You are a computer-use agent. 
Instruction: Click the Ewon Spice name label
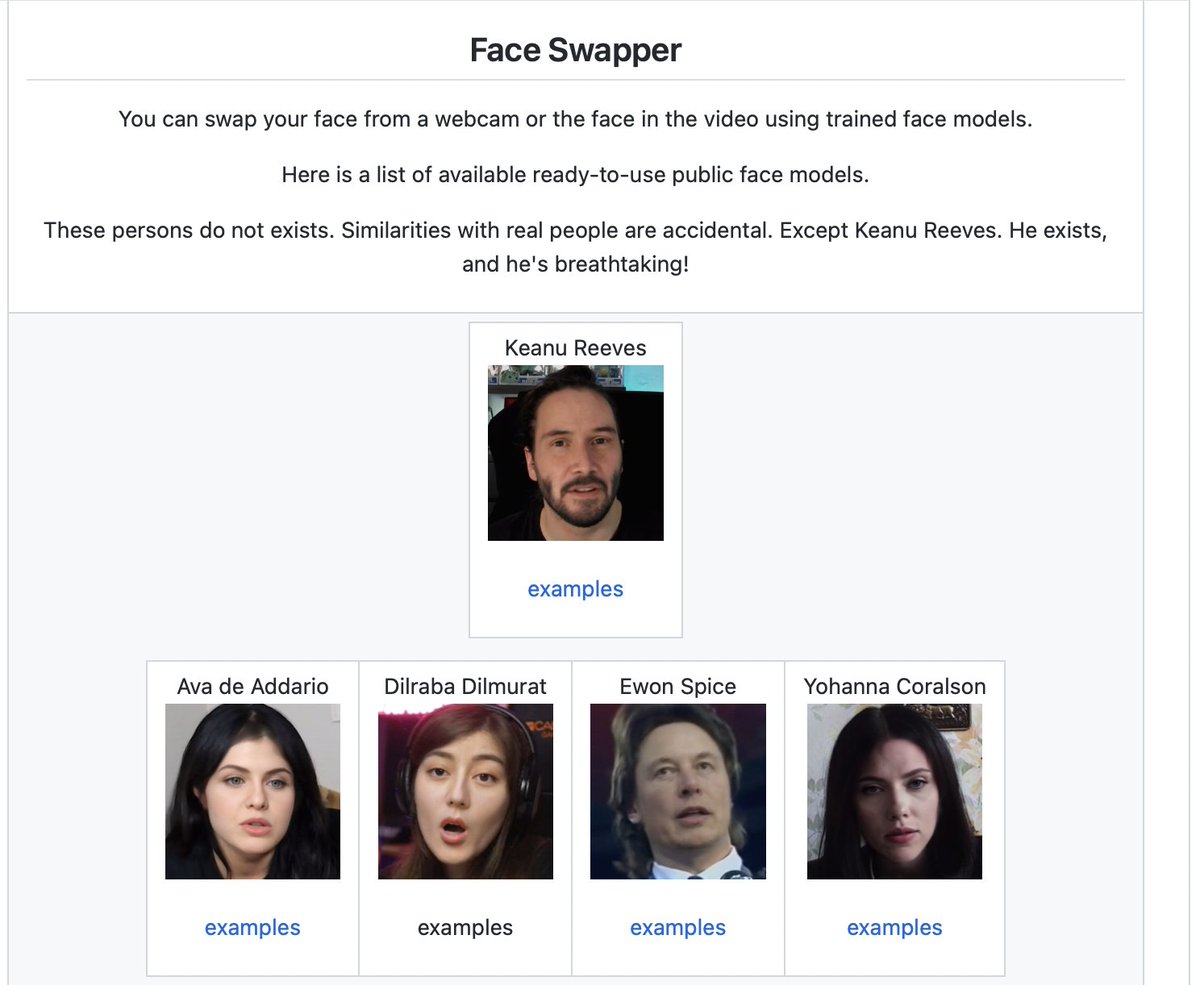coord(677,686)
